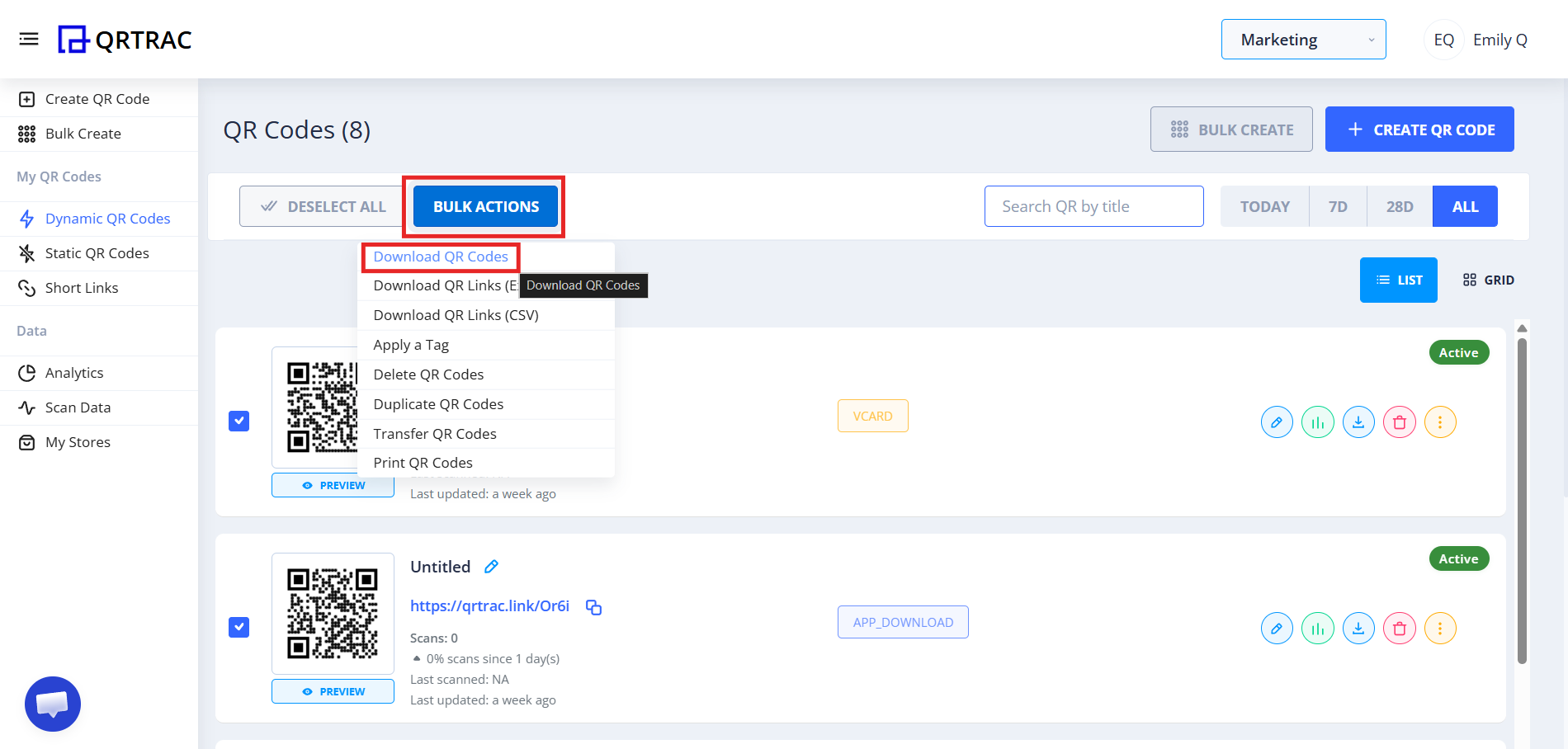Copy the qrtrac.link/Or6i short link

(x=593, y=607)
